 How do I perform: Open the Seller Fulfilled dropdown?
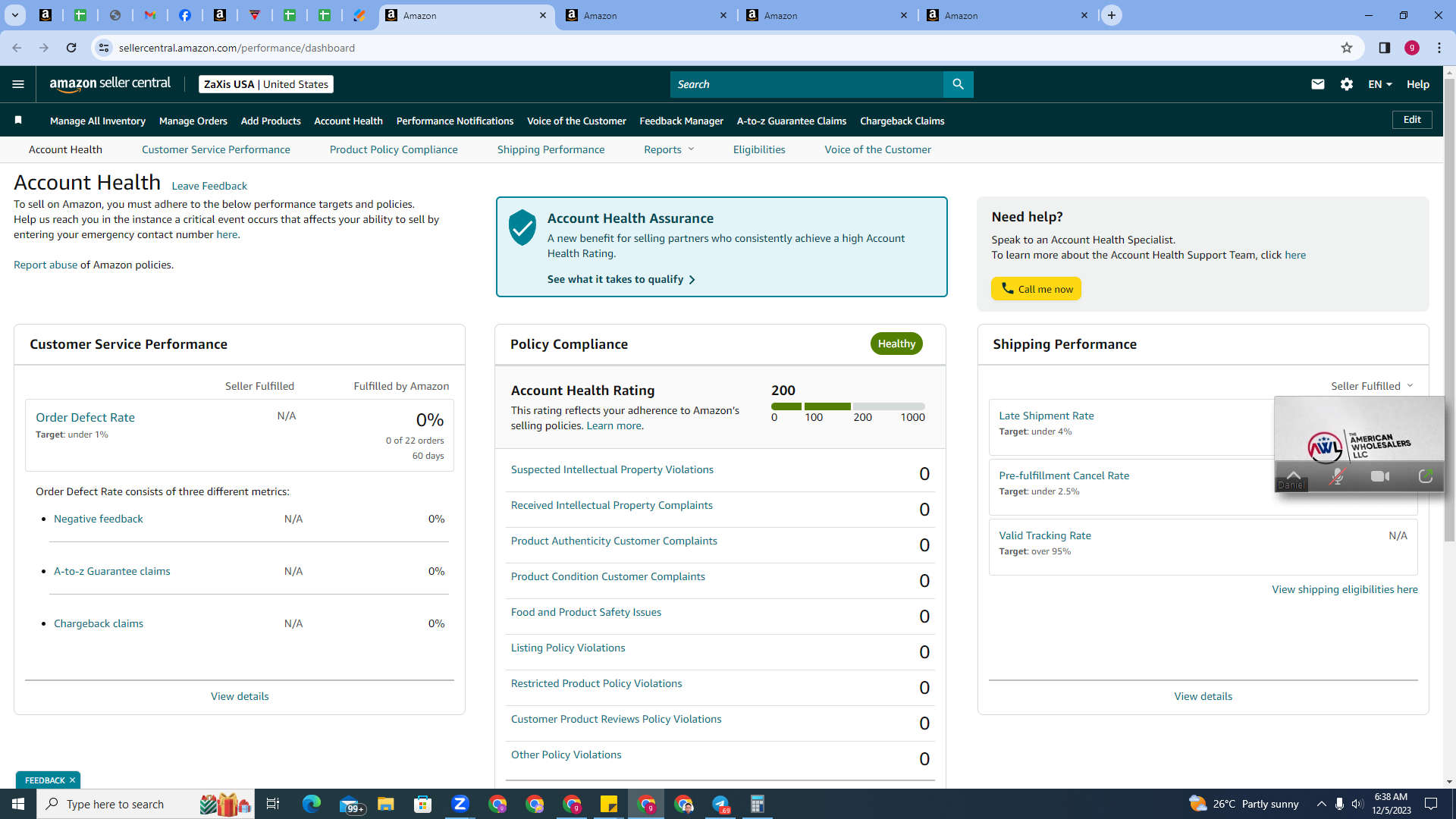[1372, 386]
